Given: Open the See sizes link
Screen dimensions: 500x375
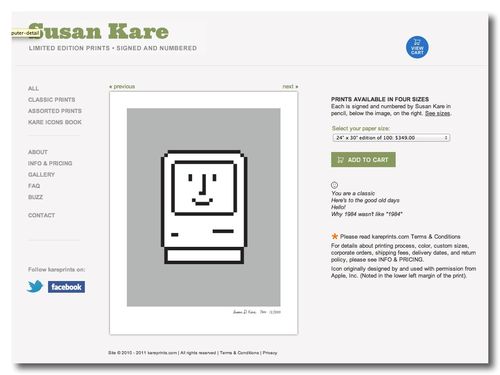Looking at the screenshot, I should [x=437, y=113].
